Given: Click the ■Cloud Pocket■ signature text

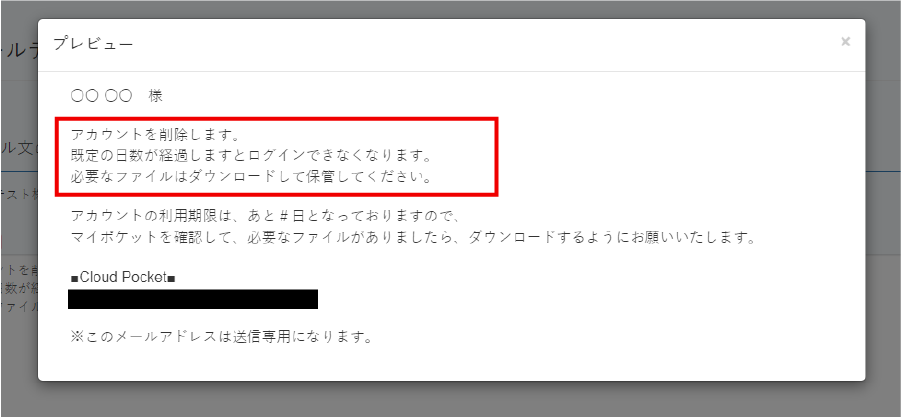Looking at the screenshot, I should pyautogui.click(x=122, y=277).
